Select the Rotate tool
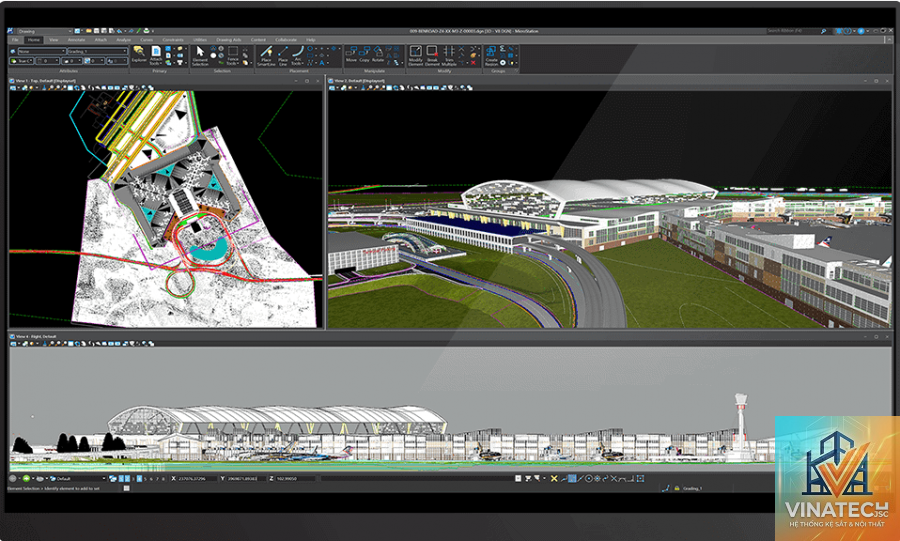900x541 pixels. point(378,55)
